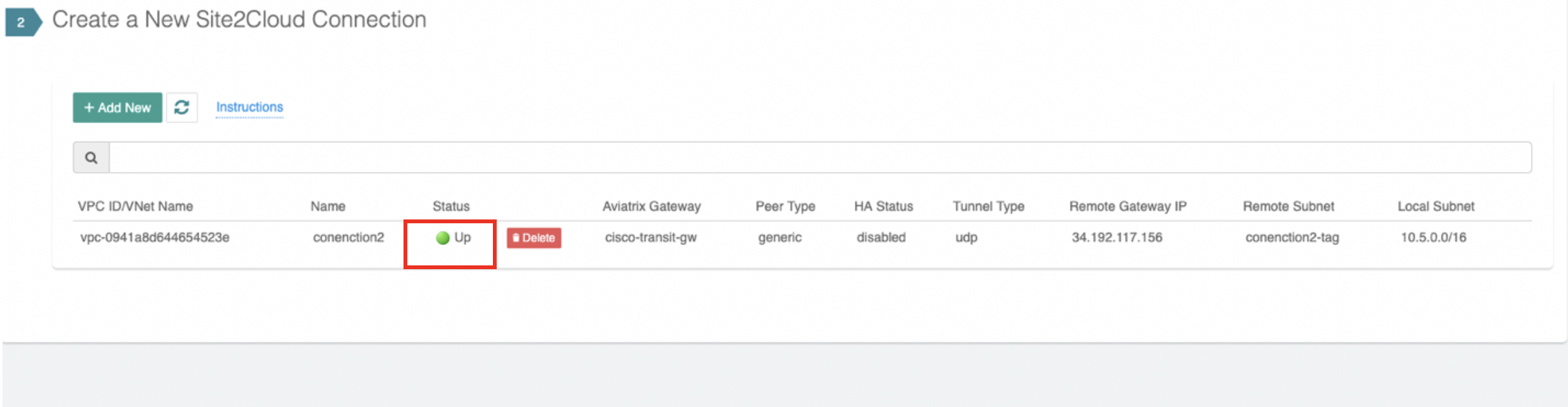Click the Tunnel Type column header
The height and width of the screenshot is (407, 1568).
coord(988,207)
